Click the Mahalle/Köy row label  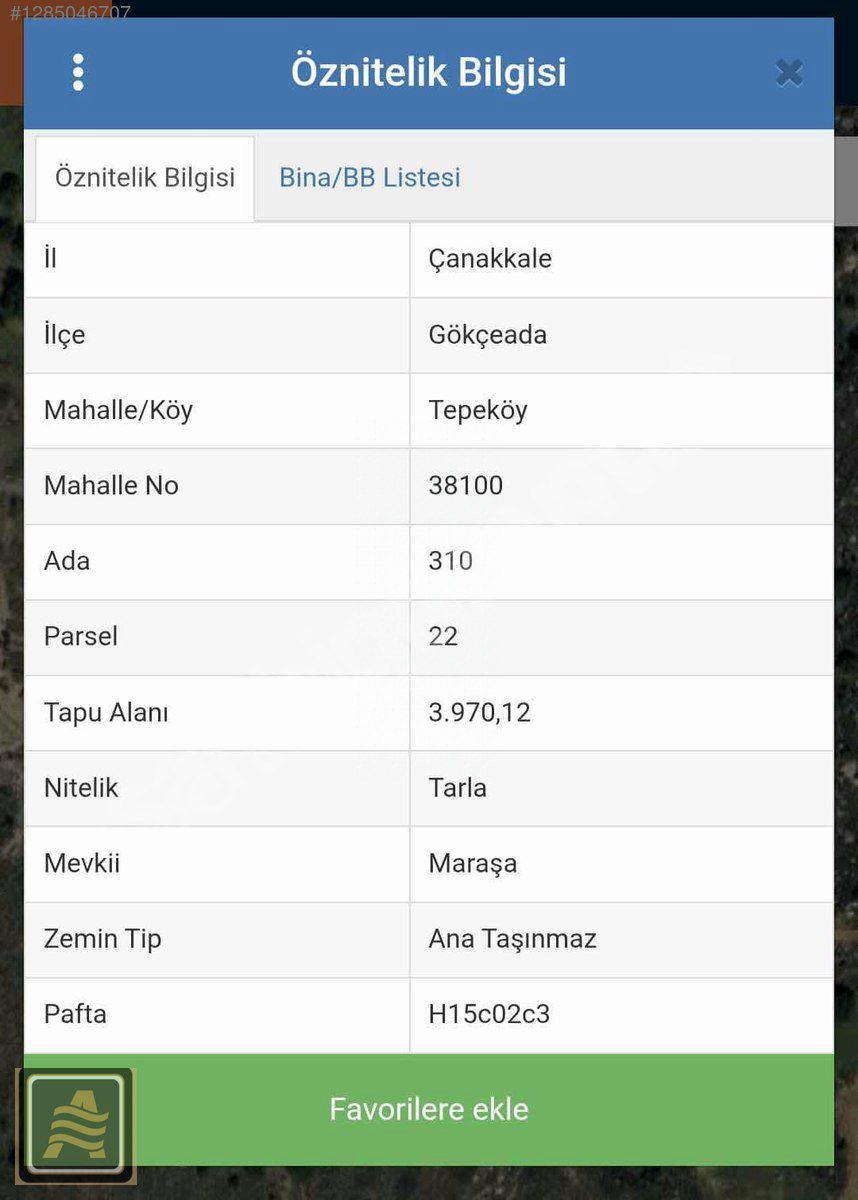tap(118, 410)
